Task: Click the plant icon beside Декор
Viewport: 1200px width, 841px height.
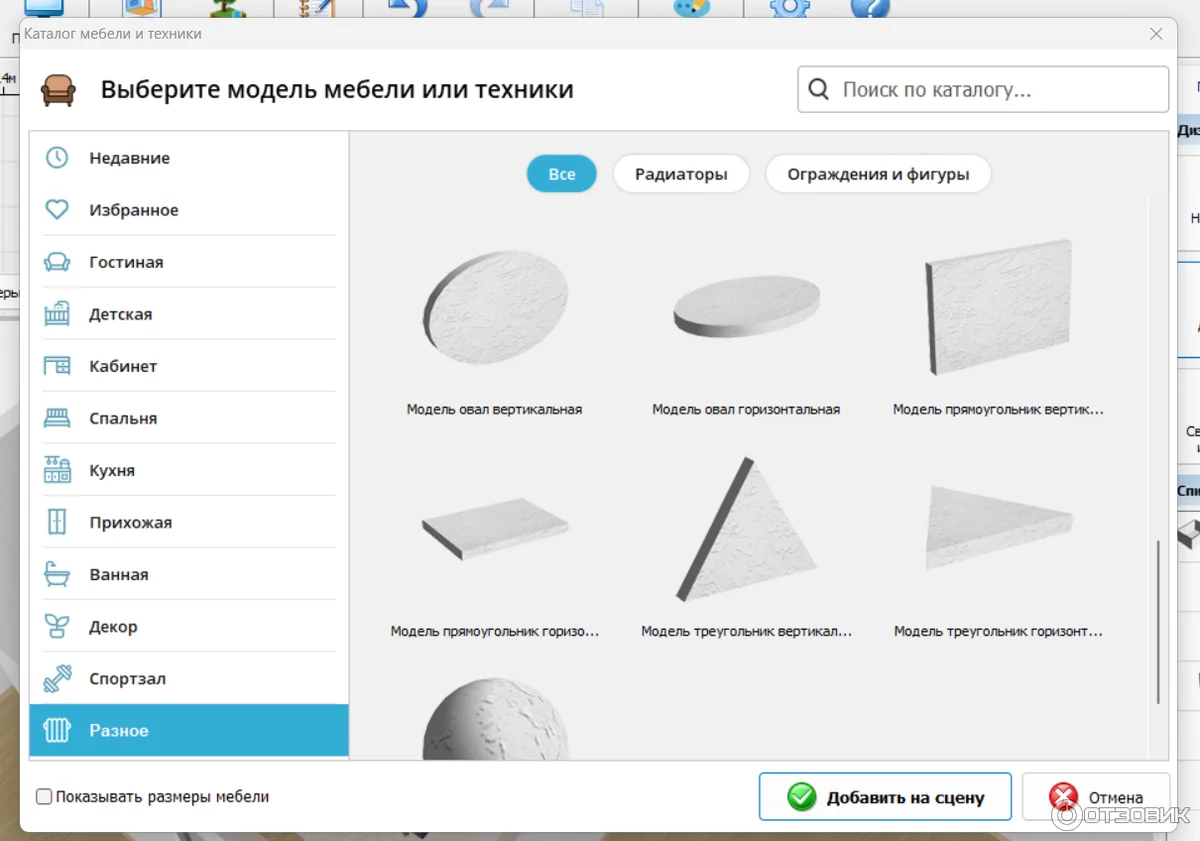Action: click(x=57, y=626)
